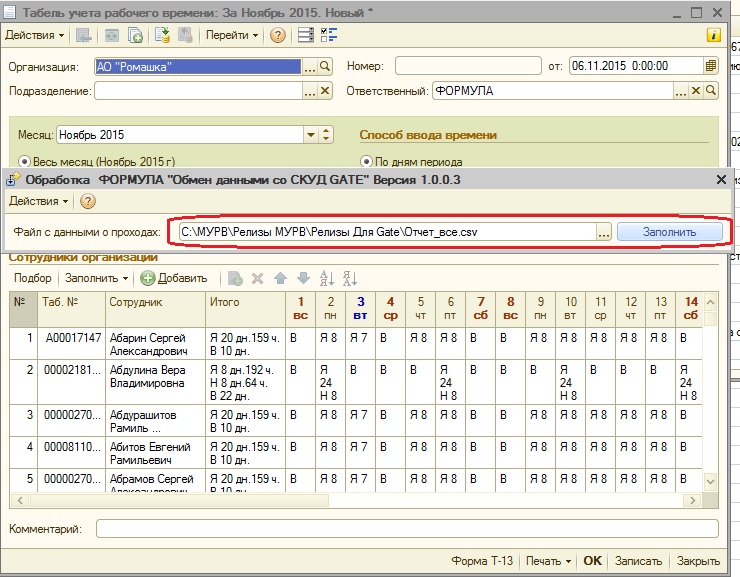Viewport: 740px width, 577px height.
Task: Clear the Ответственный field with X
Action: (696, 91)
